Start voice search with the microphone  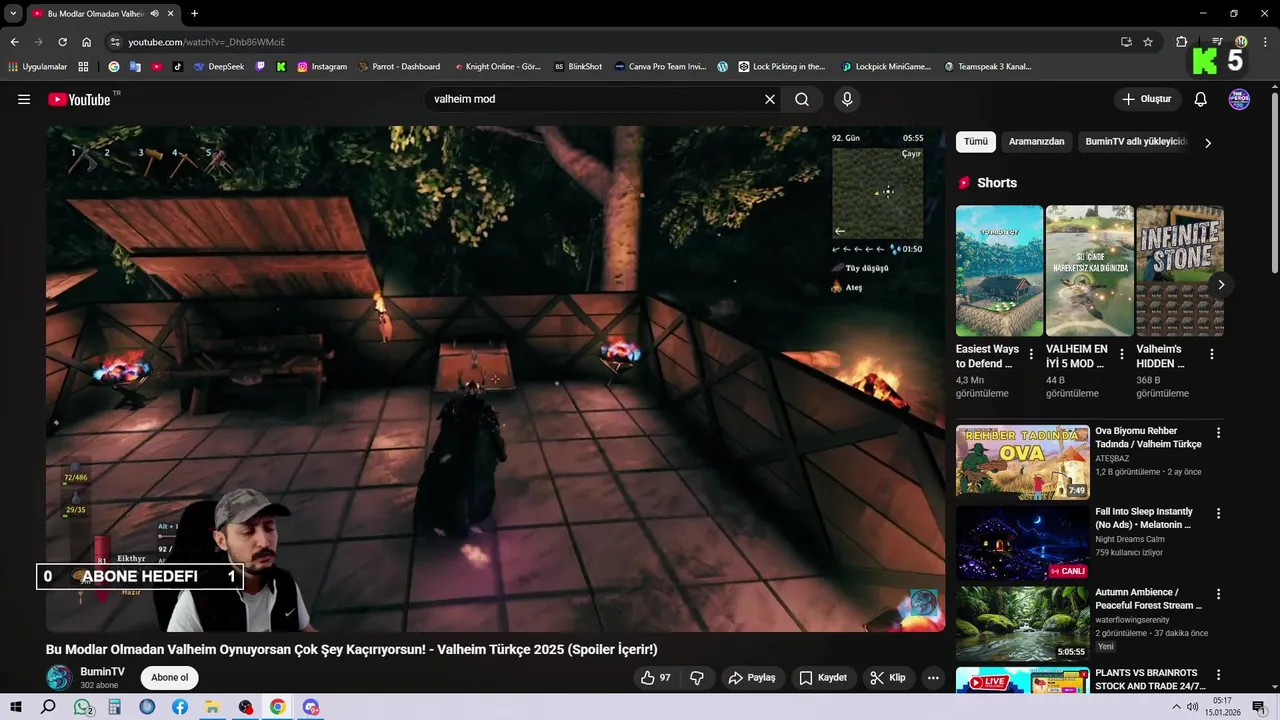coord(847,99)
